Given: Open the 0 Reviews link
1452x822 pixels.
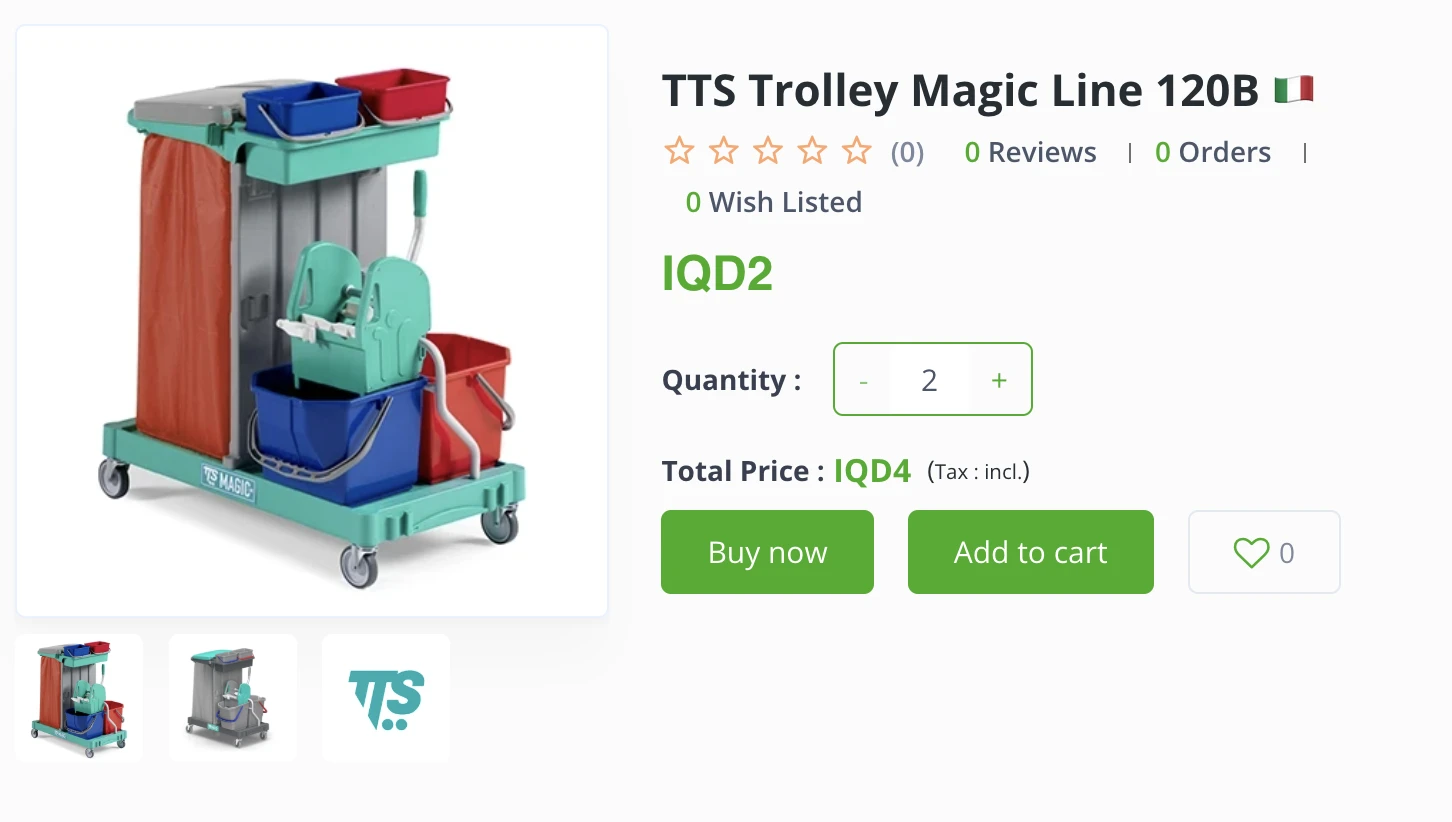Looking at the screenshot, I should click(1031, 152).
